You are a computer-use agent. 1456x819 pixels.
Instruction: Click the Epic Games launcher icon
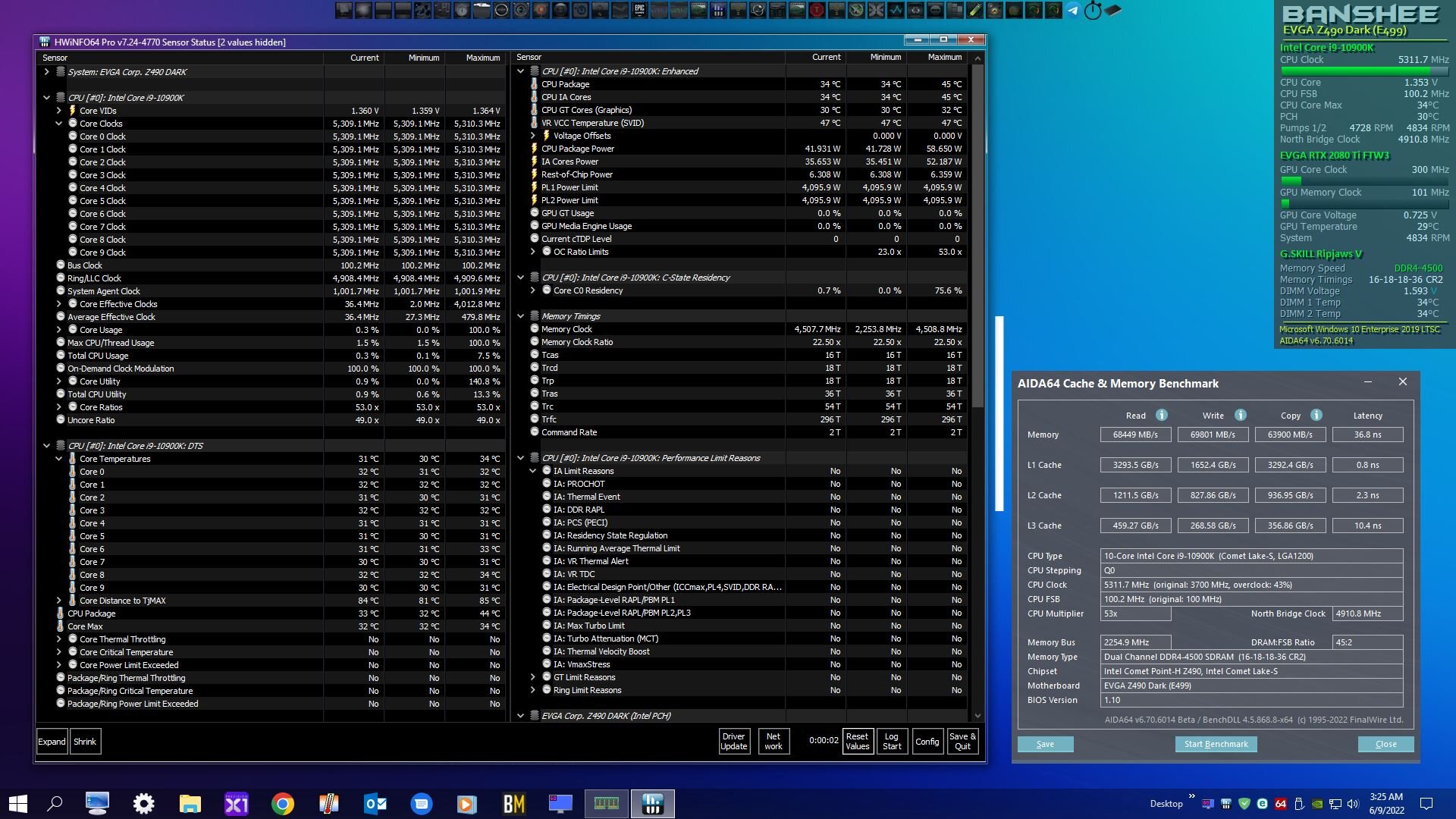pyautogui.click(x=639, y=10)
